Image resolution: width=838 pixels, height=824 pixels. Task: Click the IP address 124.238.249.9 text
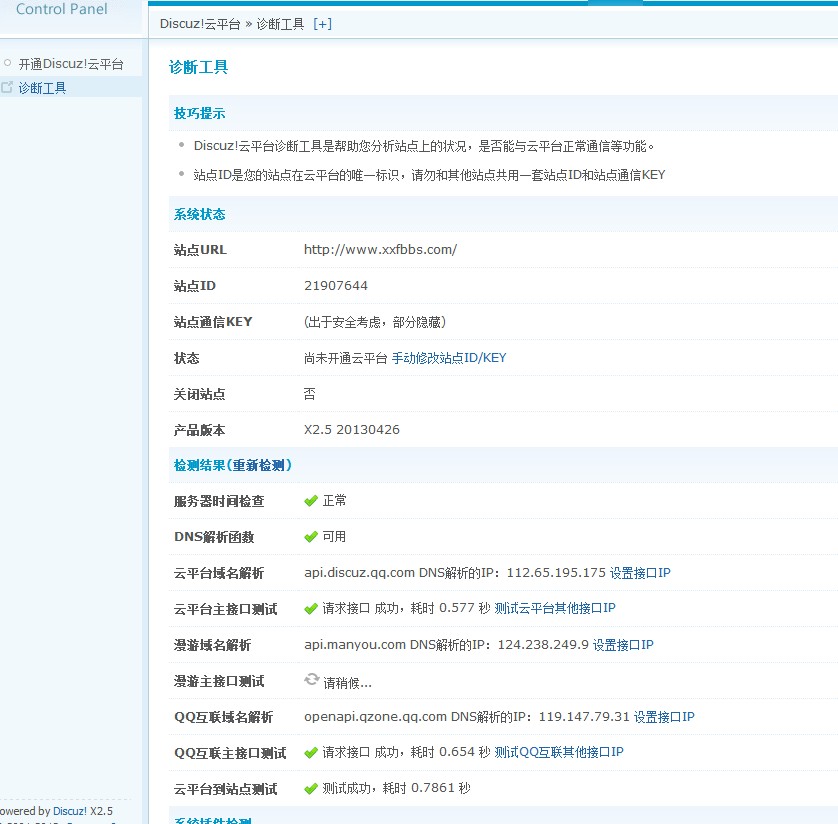[x=543, y=645]
